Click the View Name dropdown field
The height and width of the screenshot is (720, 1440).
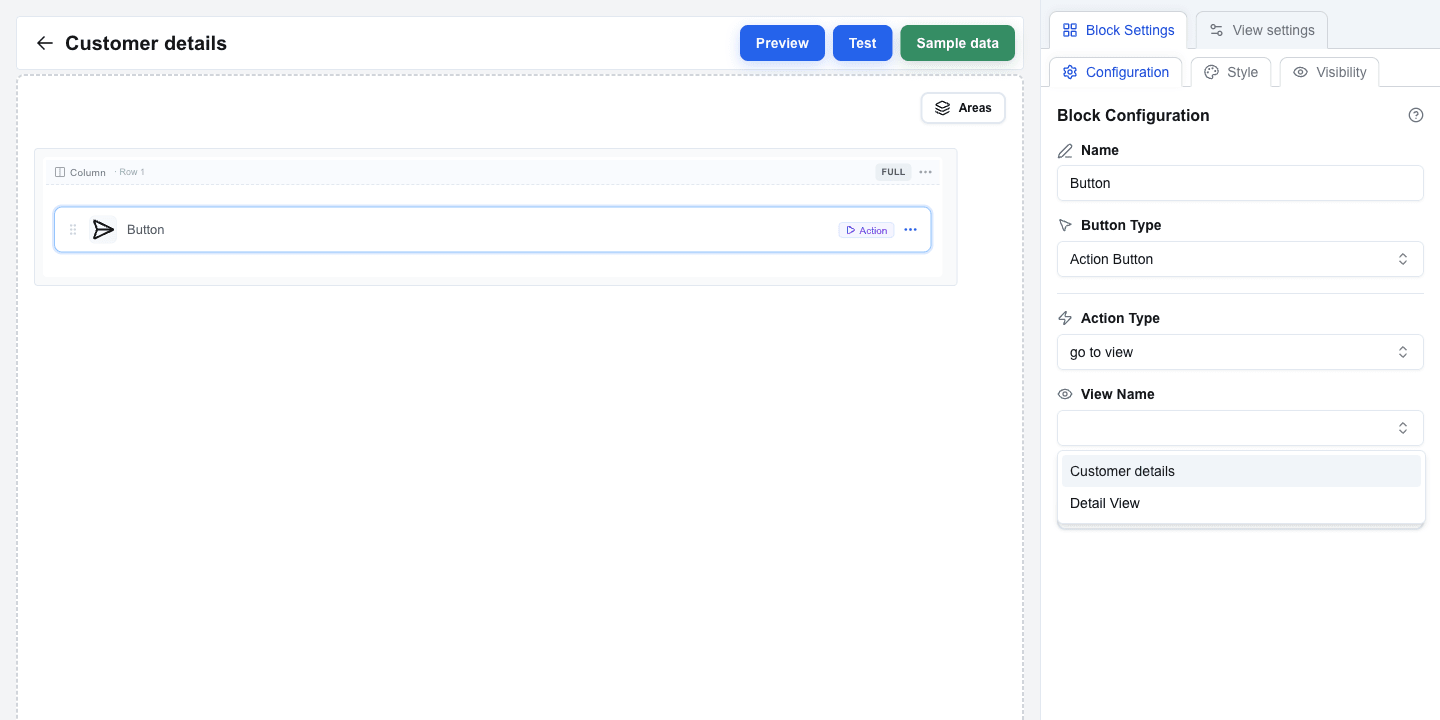(1240, 428)
